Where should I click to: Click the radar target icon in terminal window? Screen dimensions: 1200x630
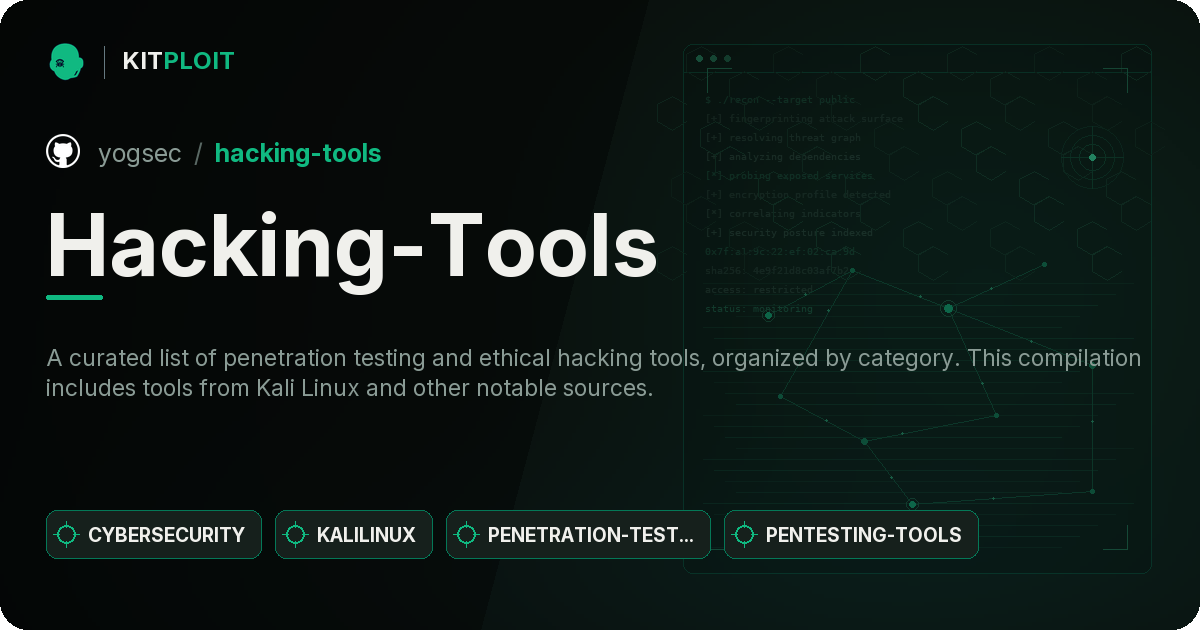tap(1092, 157)
